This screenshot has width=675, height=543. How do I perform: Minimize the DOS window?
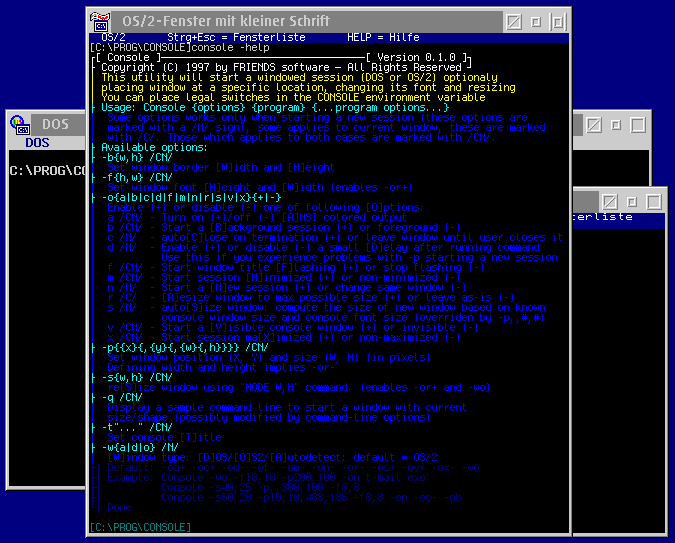pyautogui.click(x=616, y=125)
